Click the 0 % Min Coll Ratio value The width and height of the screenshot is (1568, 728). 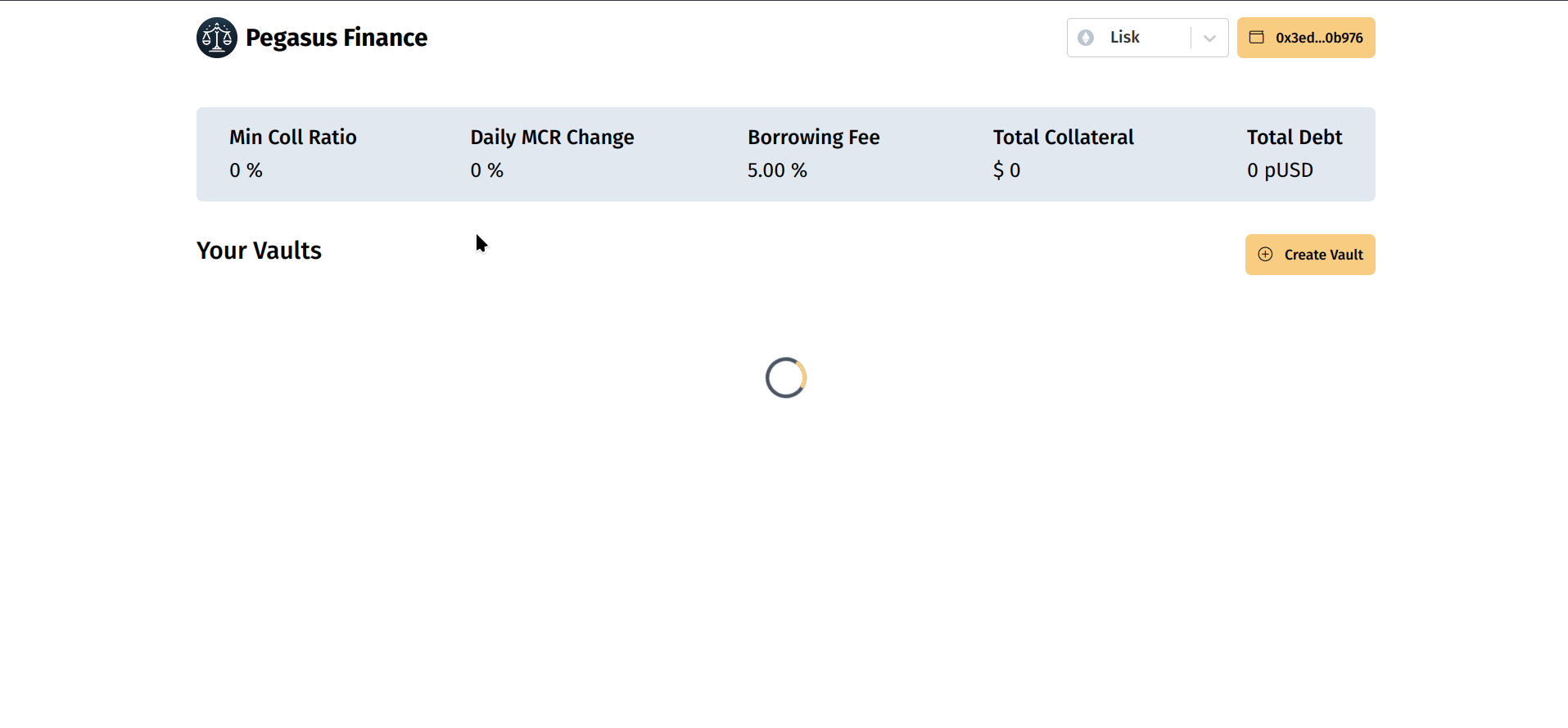tap(246, 170)
